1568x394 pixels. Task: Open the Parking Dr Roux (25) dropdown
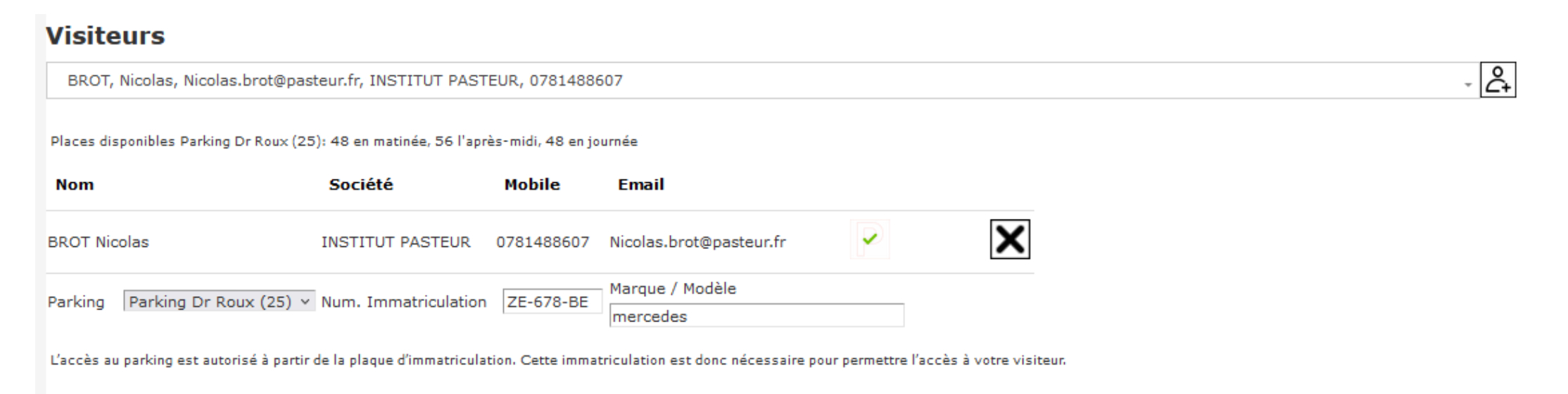tap(219, 302)
